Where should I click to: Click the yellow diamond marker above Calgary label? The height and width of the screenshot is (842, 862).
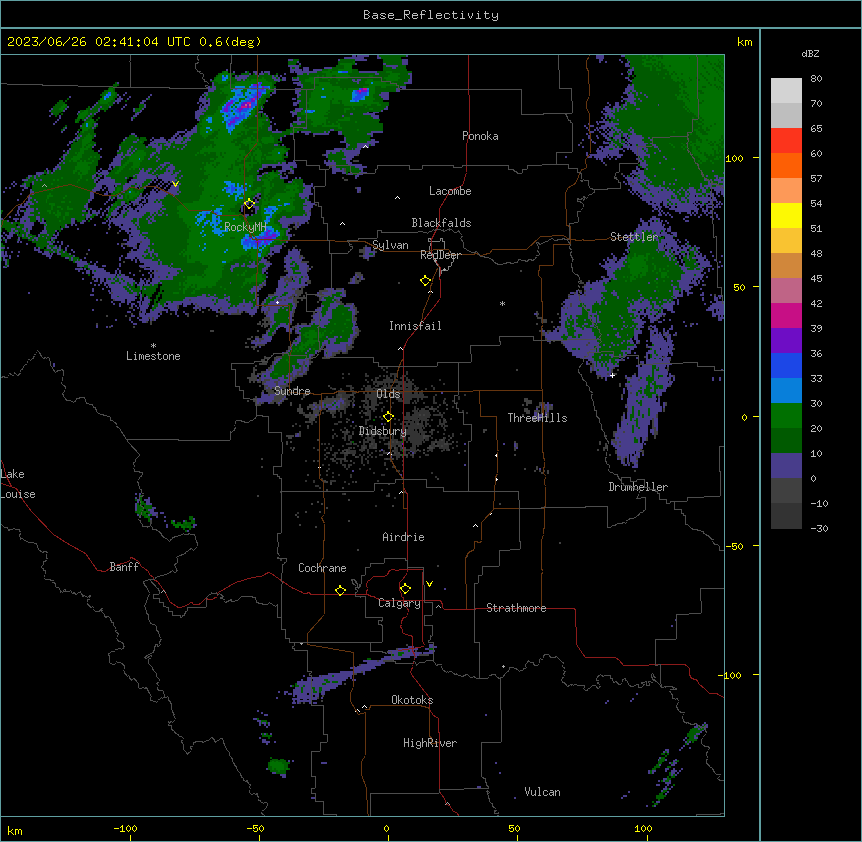coord(405,589)
